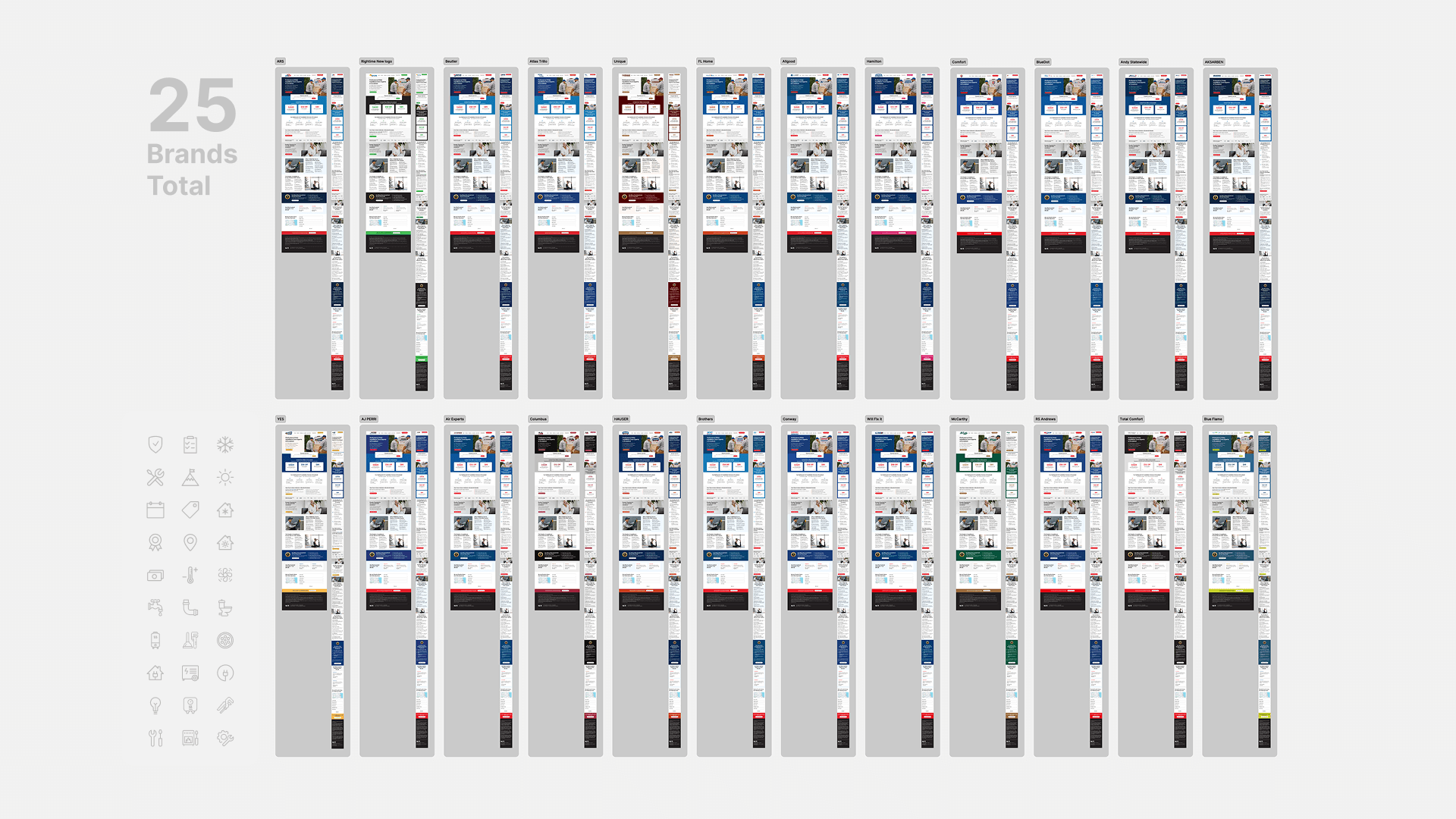The image size is (1456, 819).
Task: Select the Rightime New logo frame label
Action: point(376,61)
